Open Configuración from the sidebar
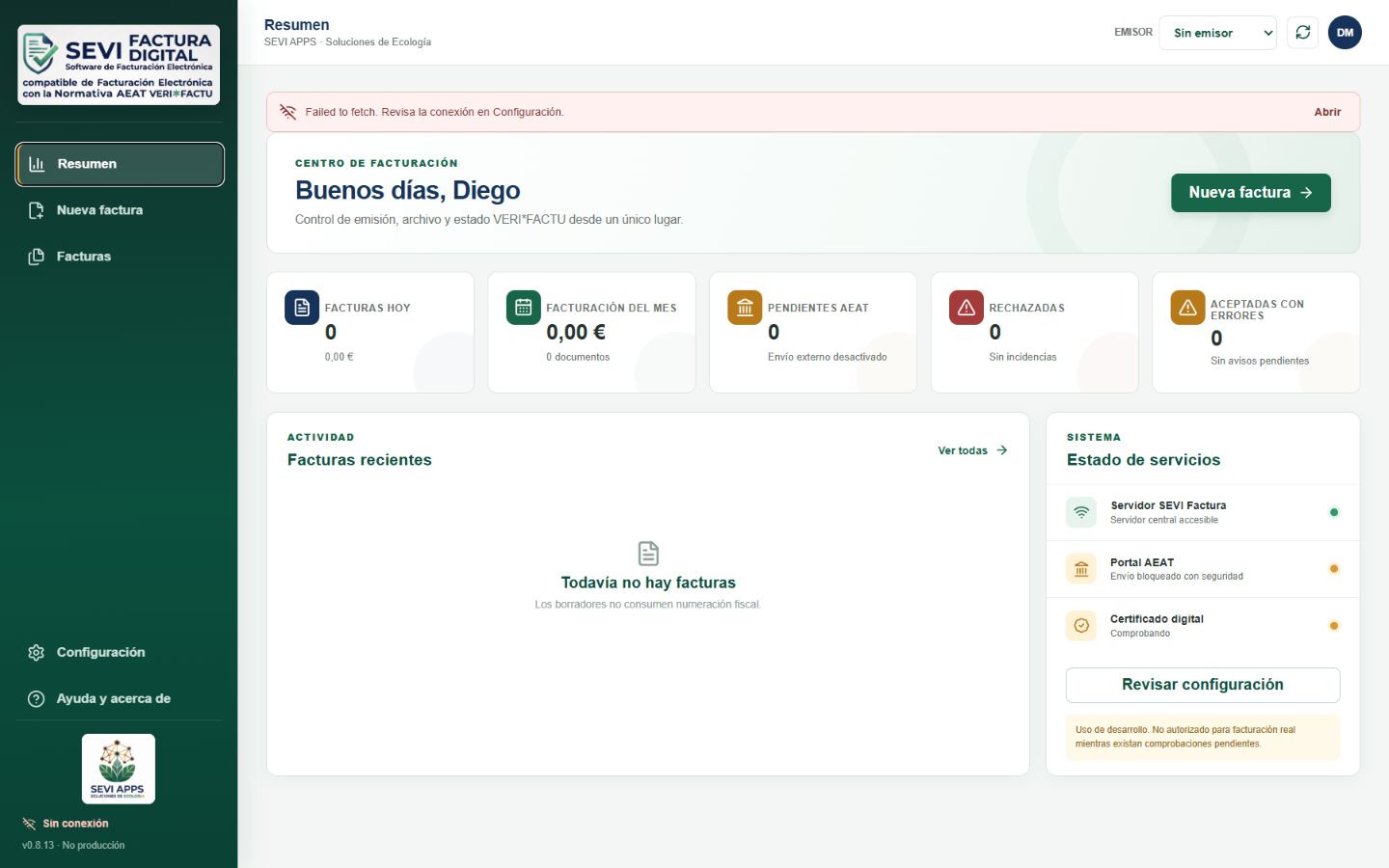Screen dimensions: 1389x868 coord(120,653)
